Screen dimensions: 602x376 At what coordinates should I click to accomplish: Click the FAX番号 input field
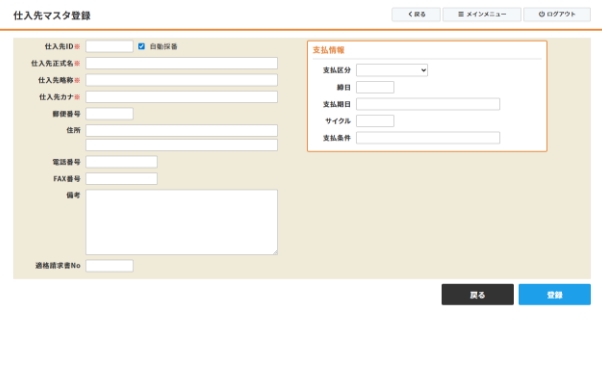tap(121, 179)
